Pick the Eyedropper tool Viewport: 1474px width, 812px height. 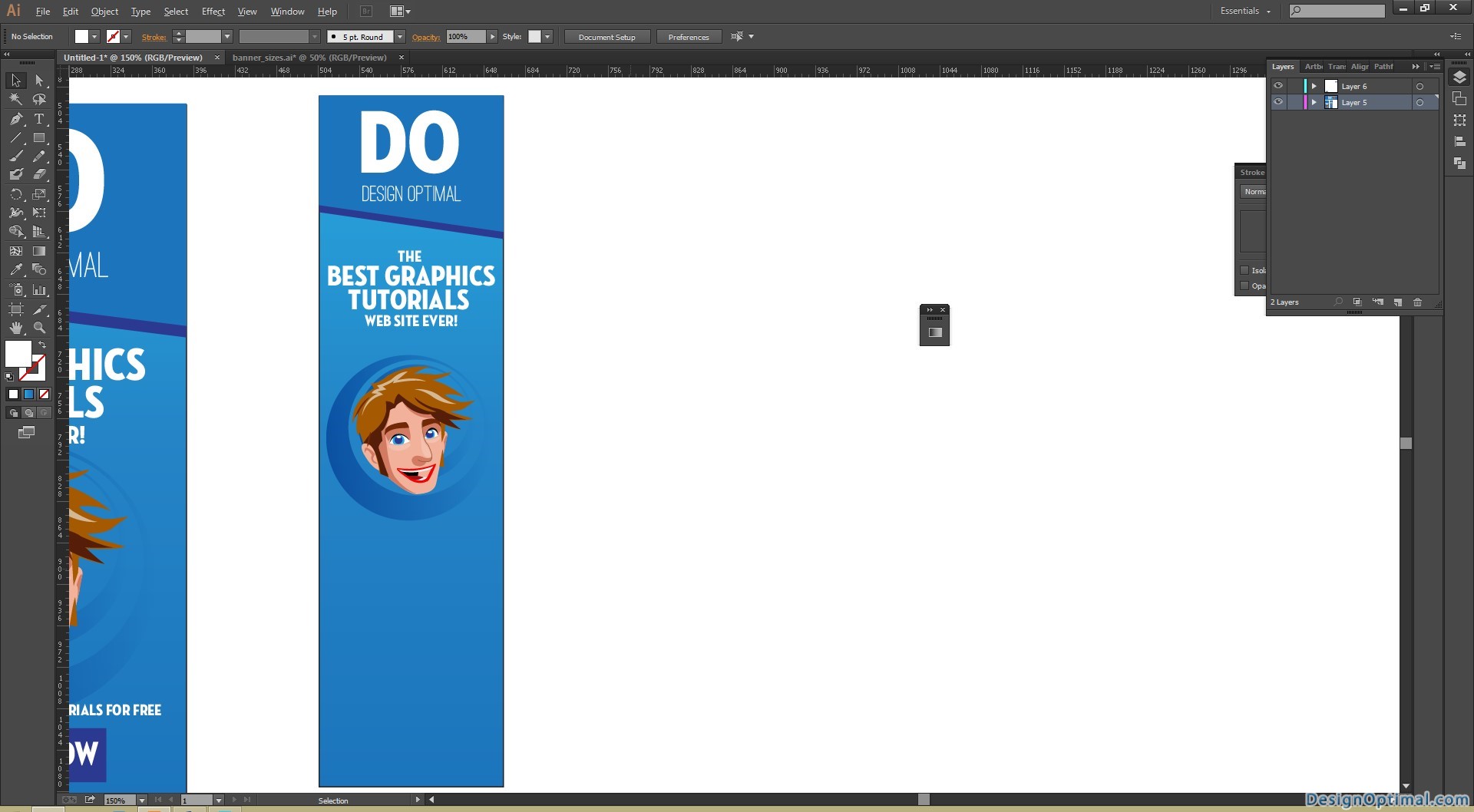coord(15,269)
